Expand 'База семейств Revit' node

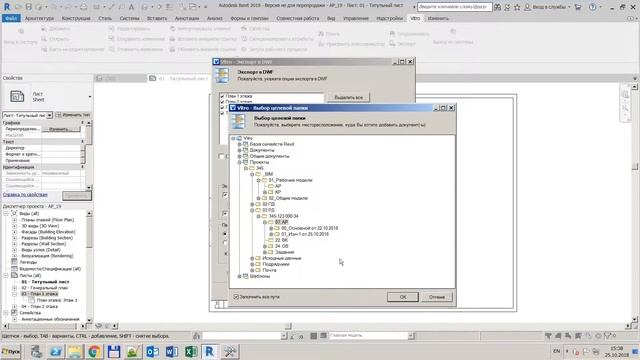point(240,144)
